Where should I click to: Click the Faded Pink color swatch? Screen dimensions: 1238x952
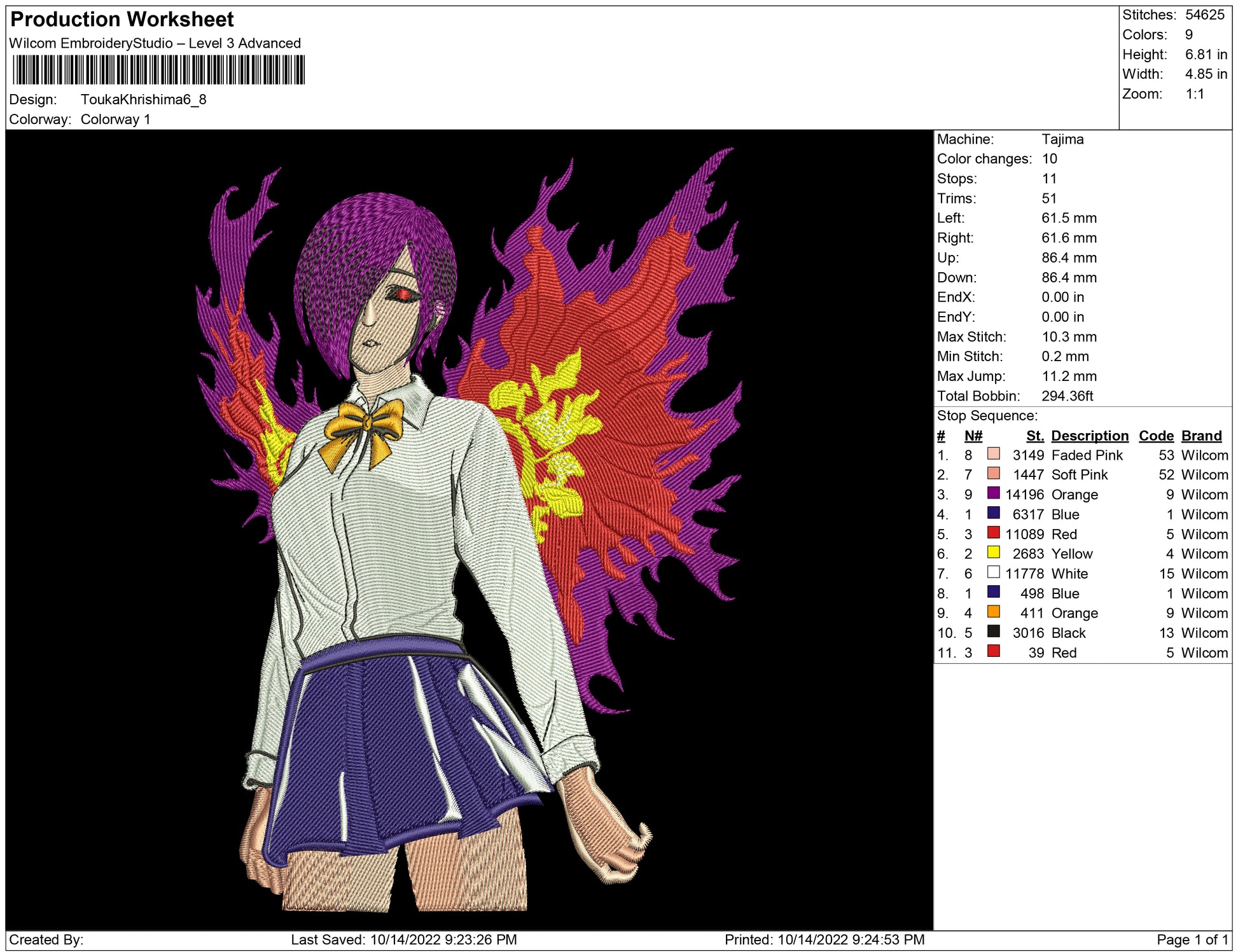[993, 454]
